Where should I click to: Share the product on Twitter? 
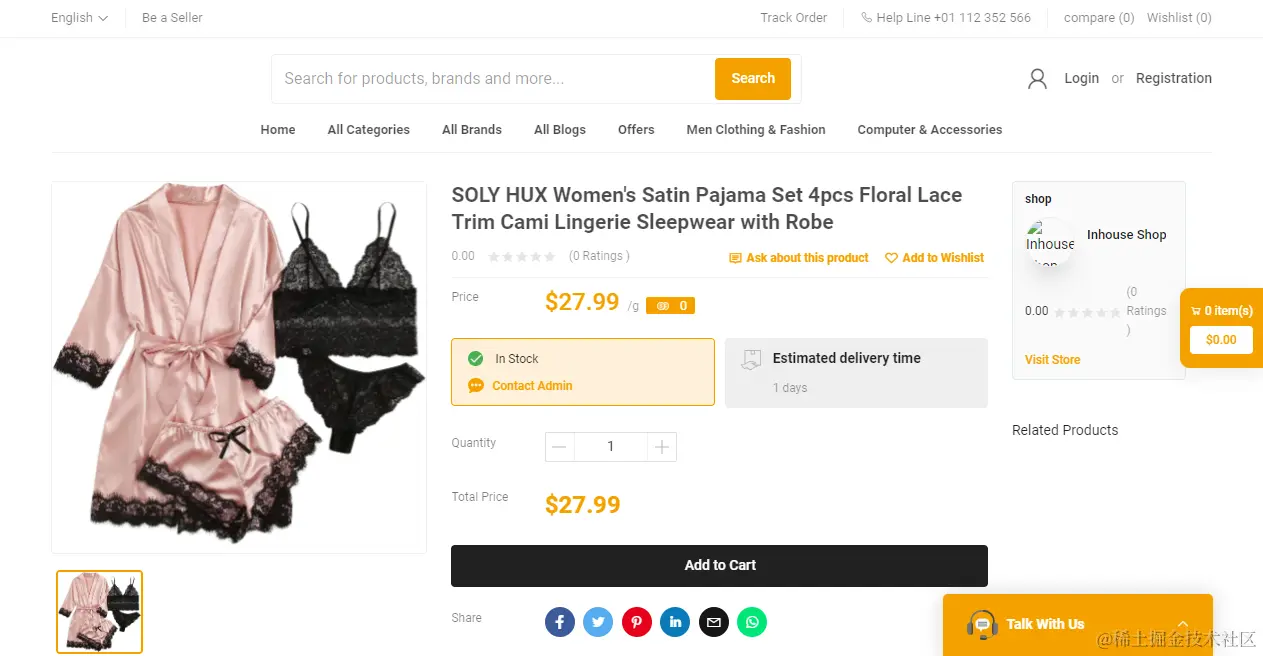pos(598,621)
